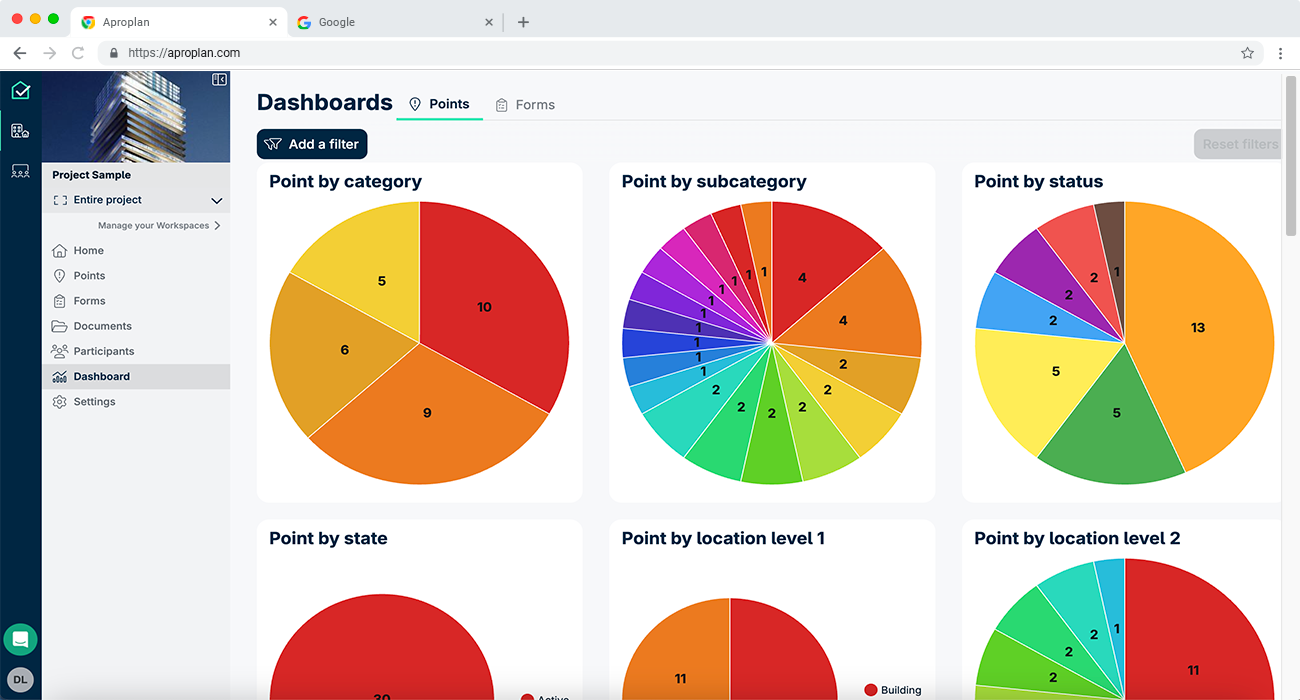Expand Manage your Workspaces chevron

point(217,226)
